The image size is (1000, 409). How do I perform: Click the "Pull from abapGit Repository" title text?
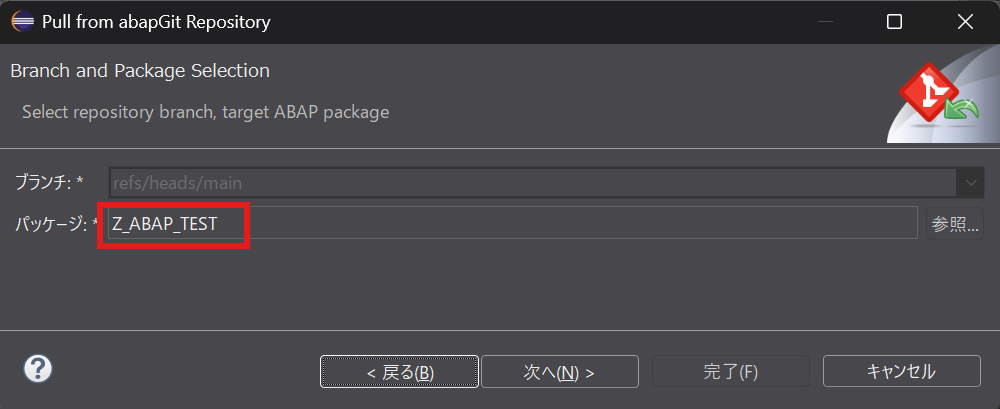point(156,21)
